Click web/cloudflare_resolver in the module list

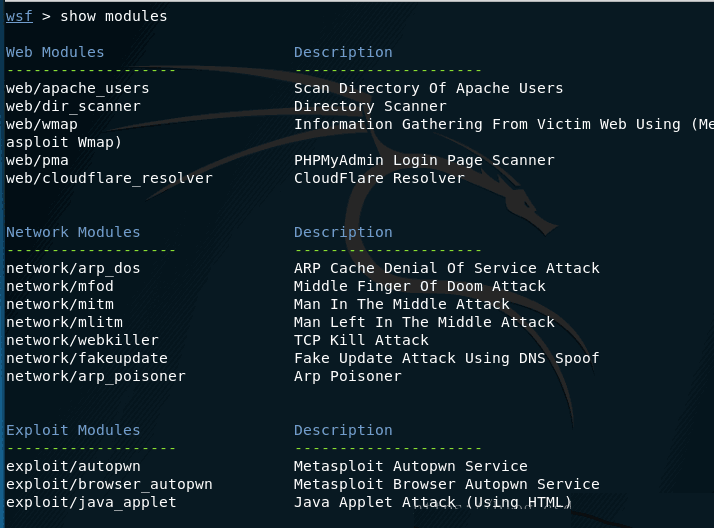coord(109,178)
